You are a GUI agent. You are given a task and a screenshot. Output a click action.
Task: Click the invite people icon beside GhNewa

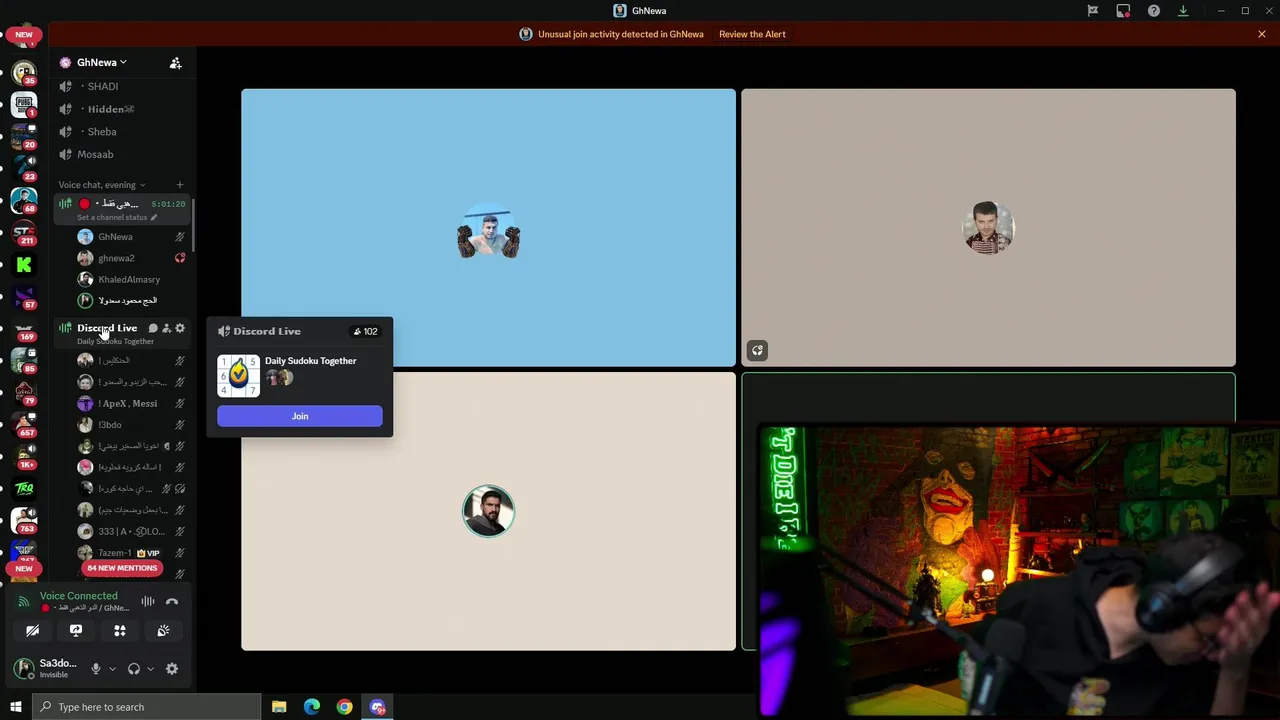point(175,62)
